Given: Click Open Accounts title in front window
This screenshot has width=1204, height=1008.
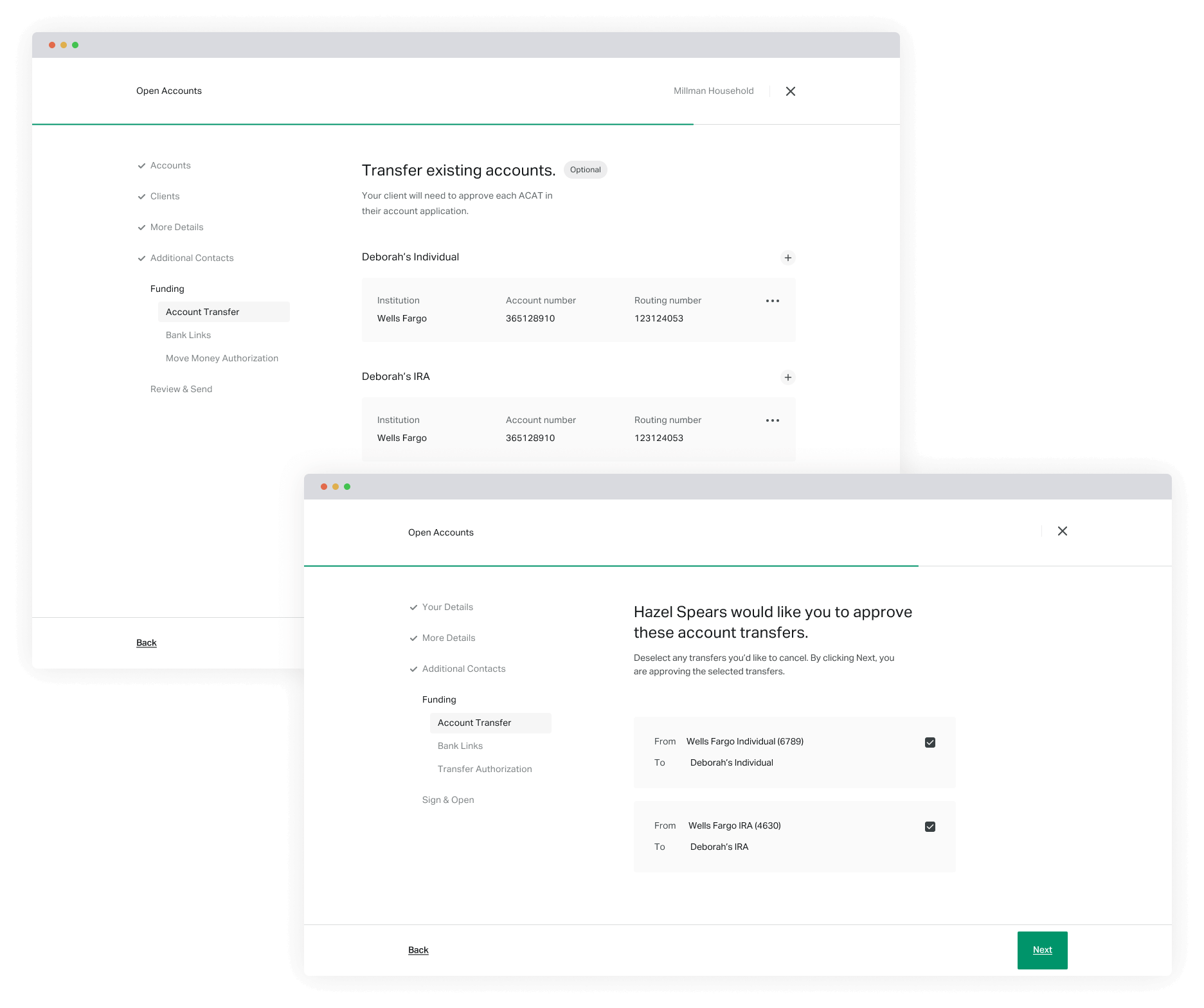Looking at the screenshot, I should [x=441, y=532].
